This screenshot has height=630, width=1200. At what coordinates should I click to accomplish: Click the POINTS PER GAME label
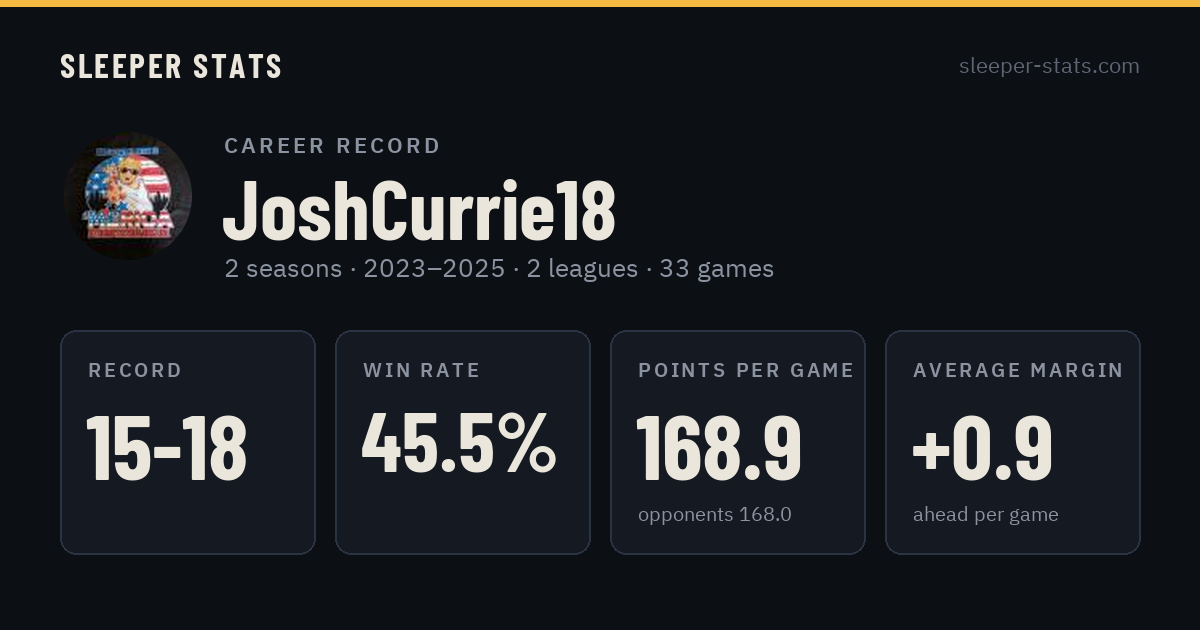coord(746,370)
